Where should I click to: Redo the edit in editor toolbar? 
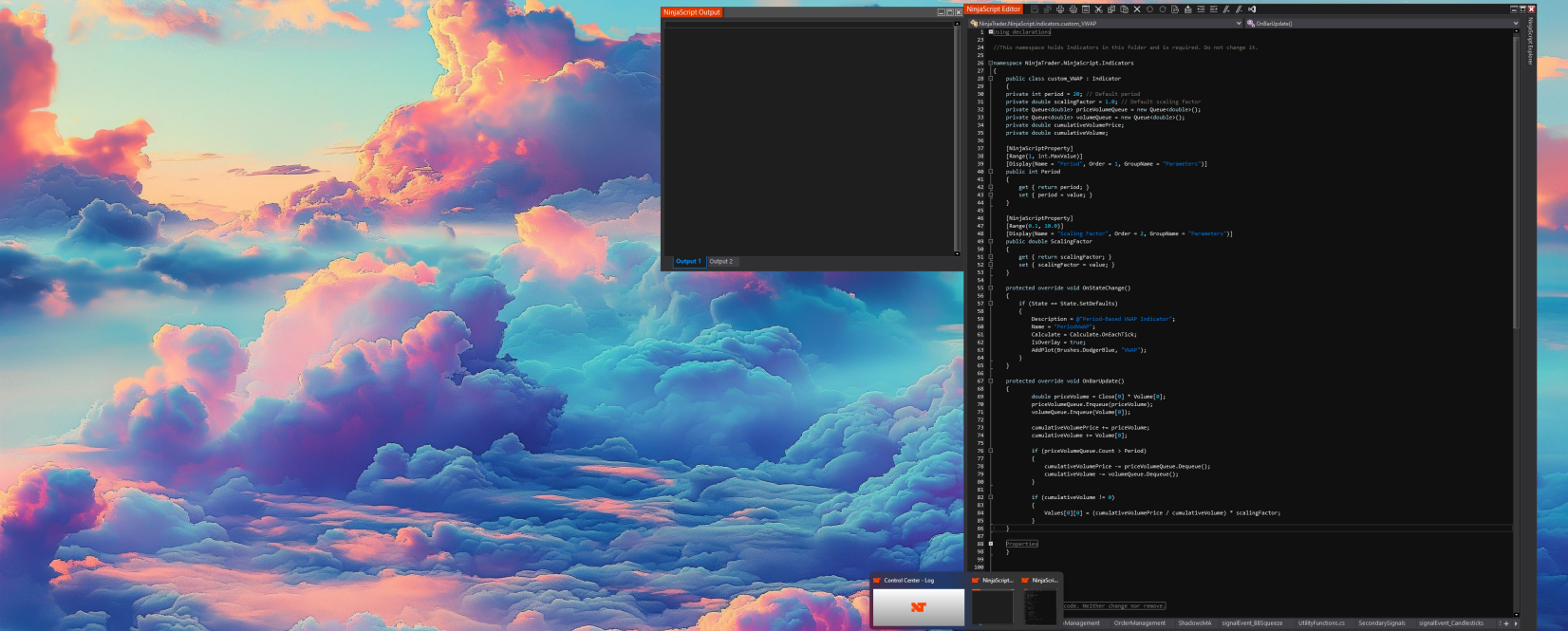click(x=1163, y=9)
